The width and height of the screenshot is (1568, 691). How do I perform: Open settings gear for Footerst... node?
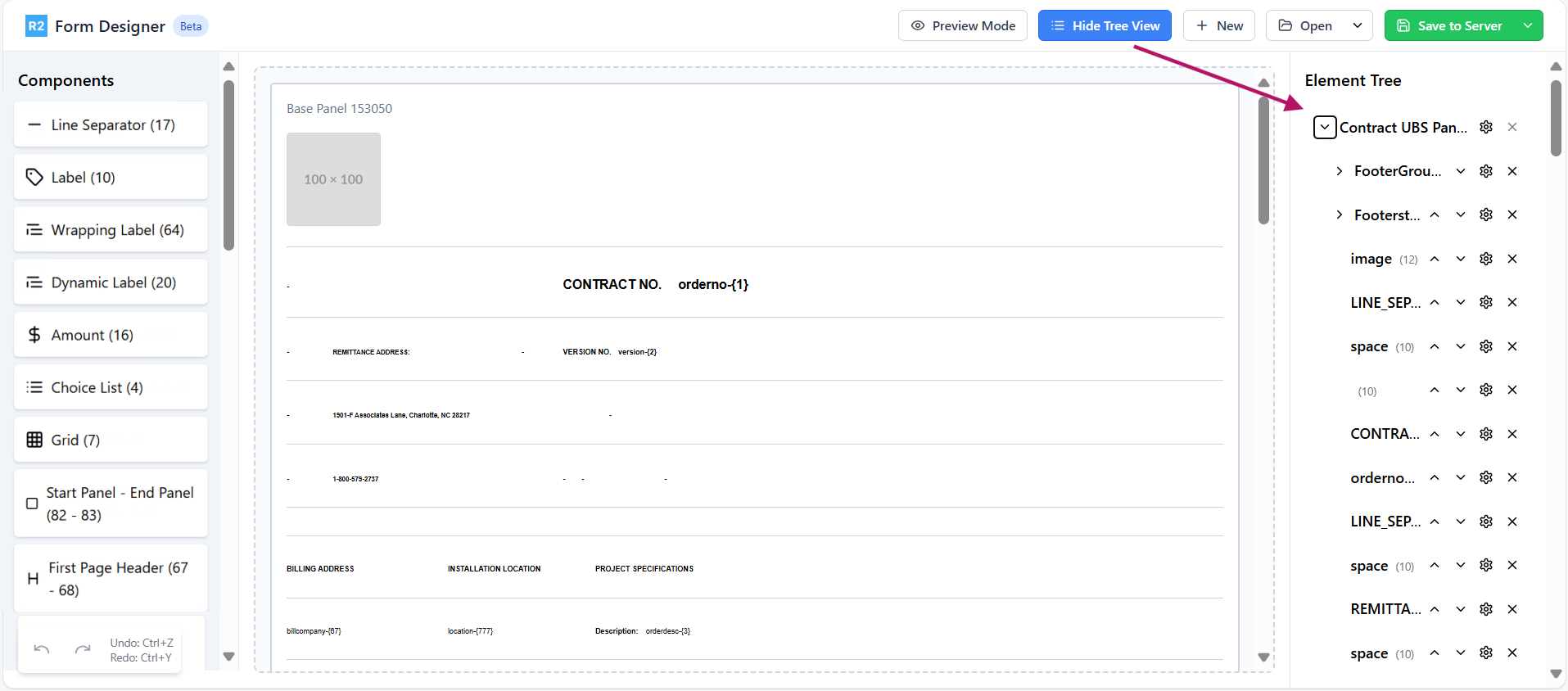[x=1486, y=215]
